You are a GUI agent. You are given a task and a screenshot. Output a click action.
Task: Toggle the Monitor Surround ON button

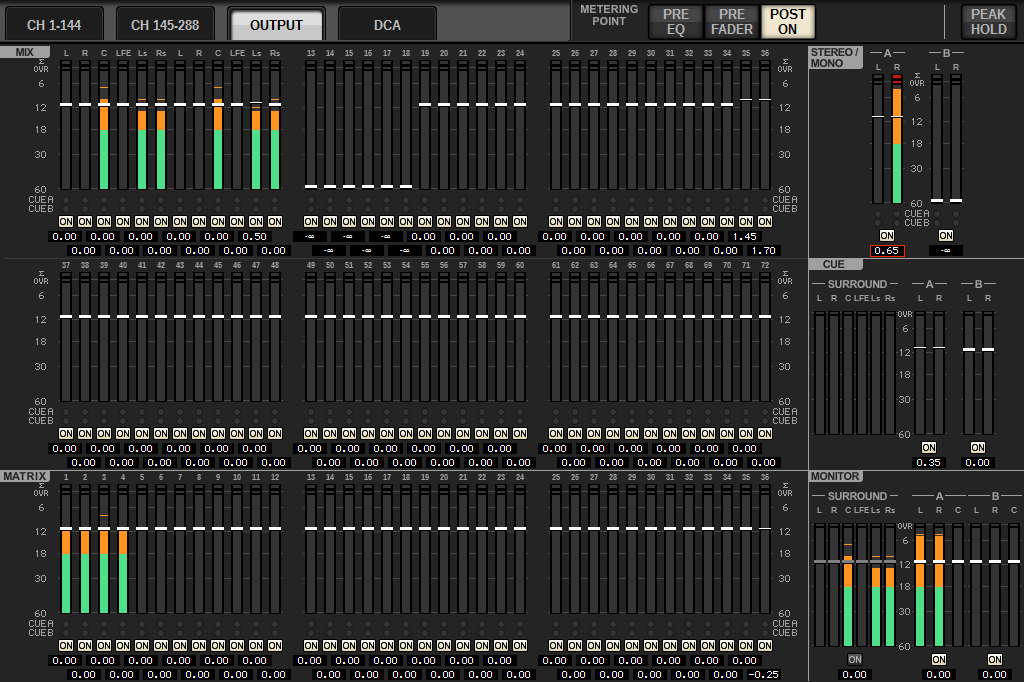tap(854, 660)
